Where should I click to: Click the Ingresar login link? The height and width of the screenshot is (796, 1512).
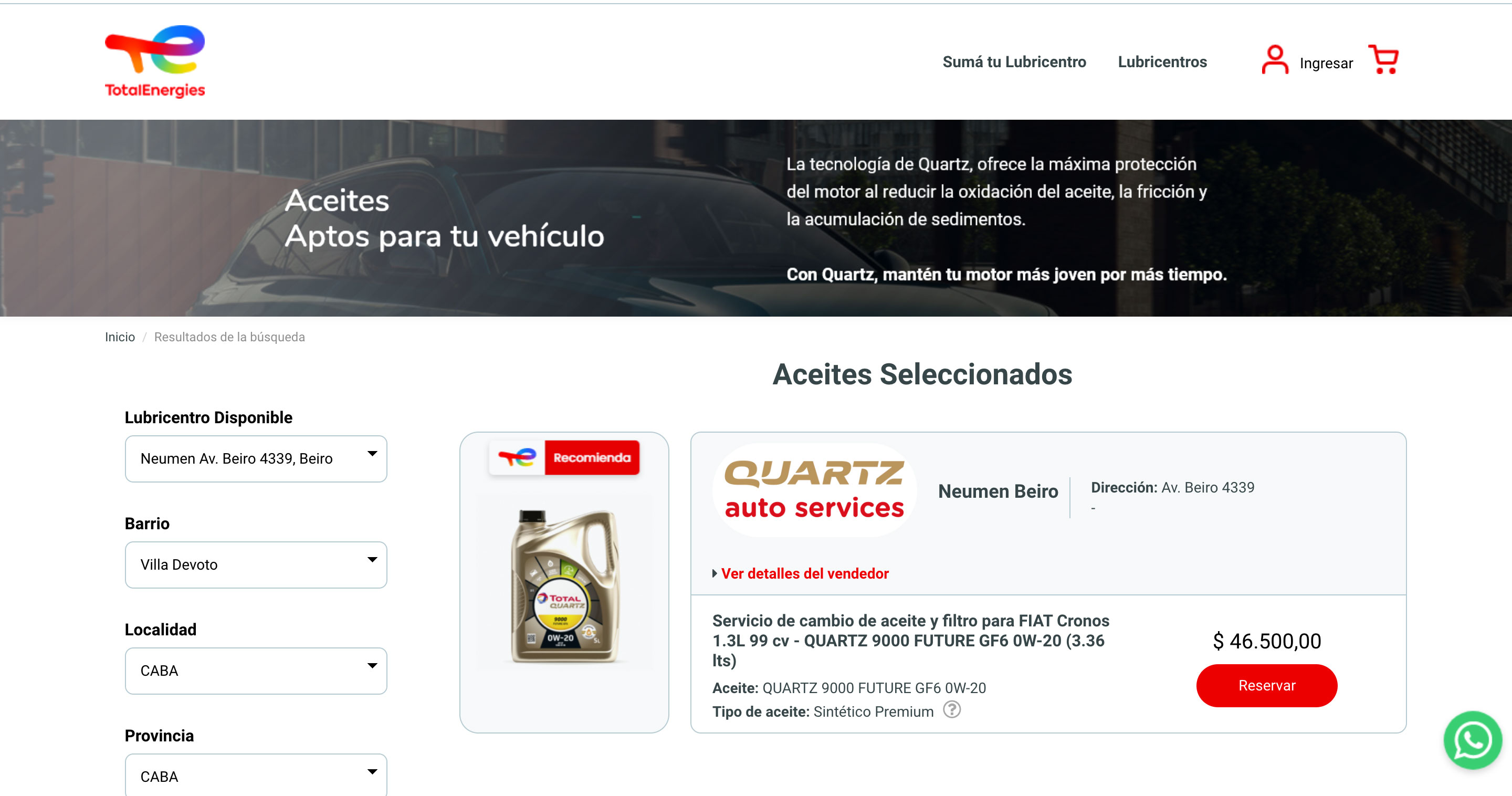tap(1326, 63)
